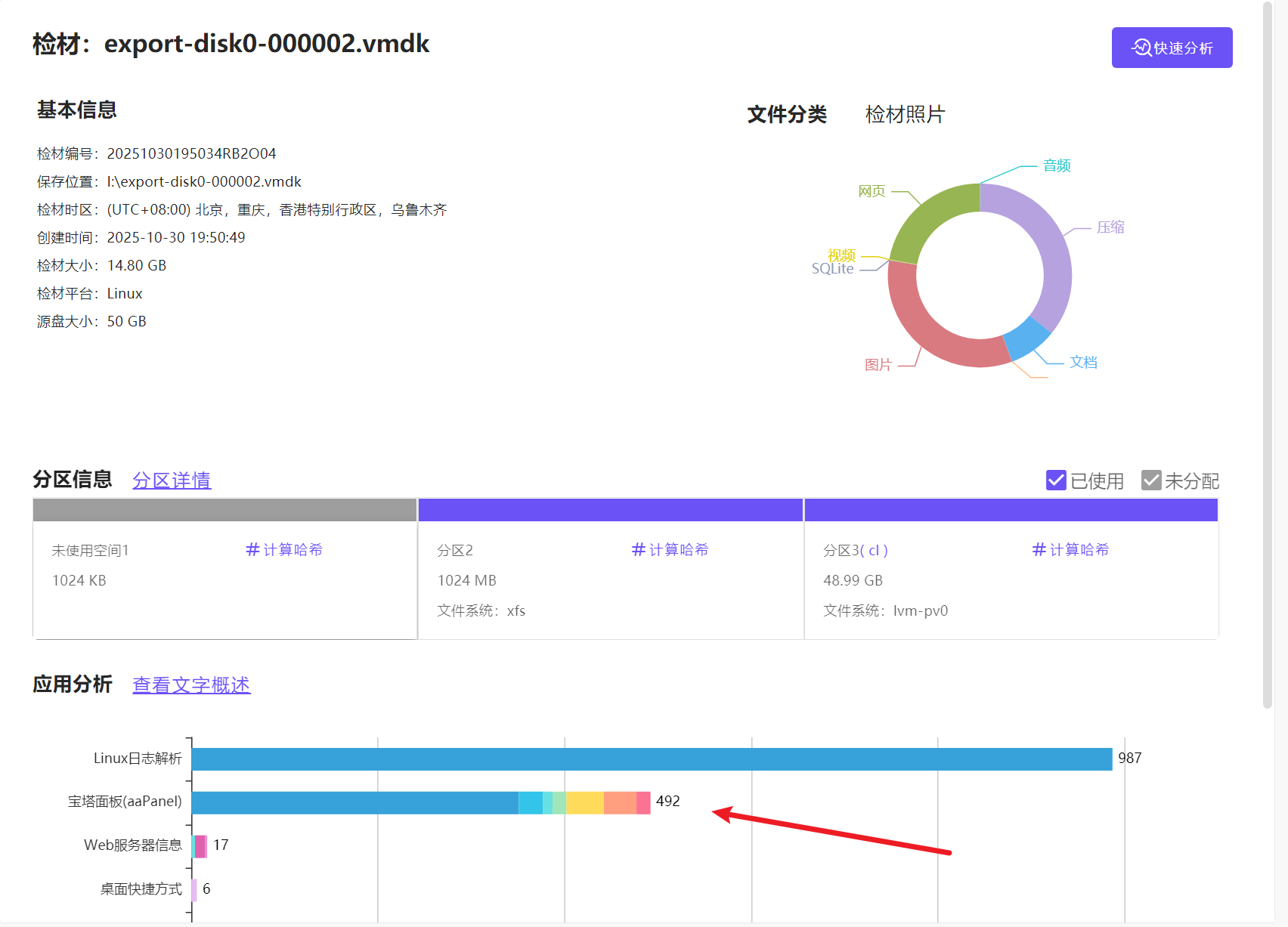Select the 分区3 purple partition header bar

[x=1011, y=510]
